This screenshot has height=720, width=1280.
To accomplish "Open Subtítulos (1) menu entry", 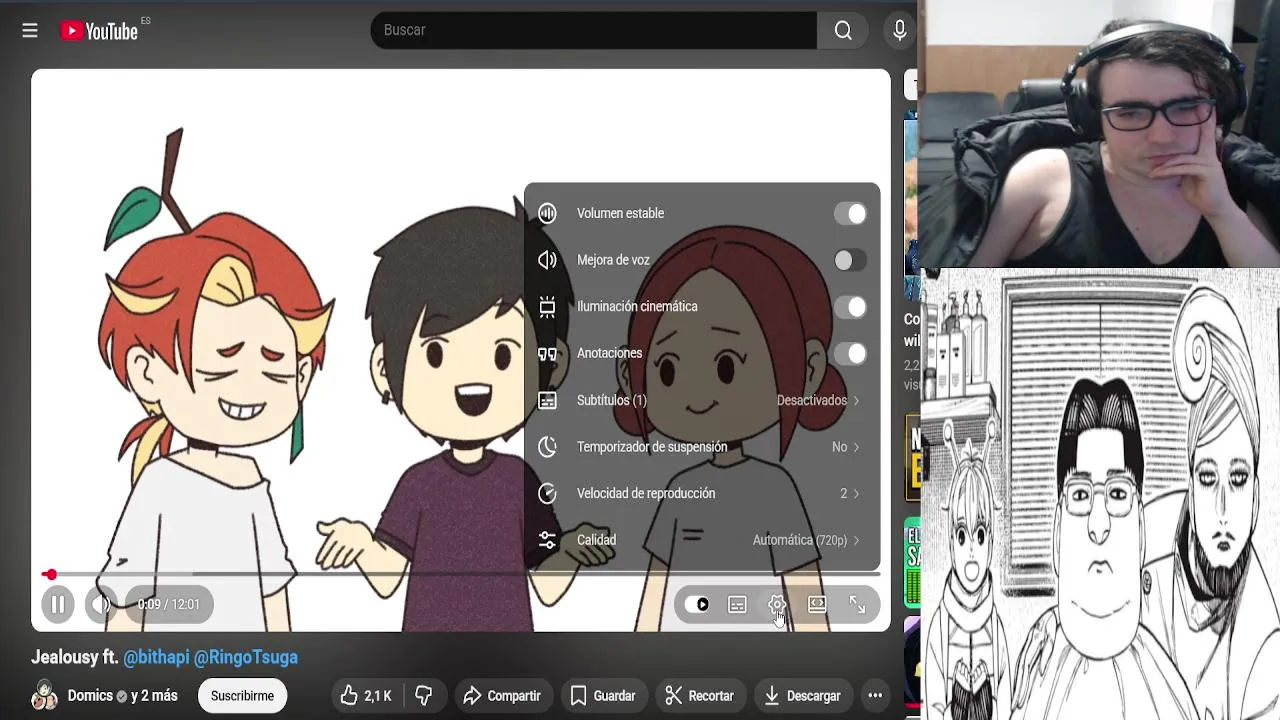I will 702,400.
